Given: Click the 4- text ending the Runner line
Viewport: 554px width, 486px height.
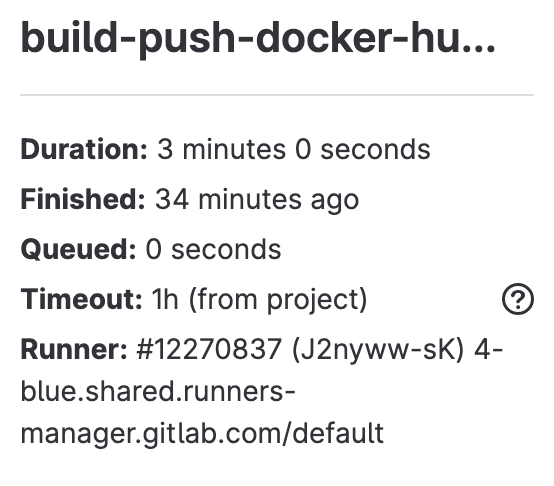Looking at the screenshot, I should [488, 349].
